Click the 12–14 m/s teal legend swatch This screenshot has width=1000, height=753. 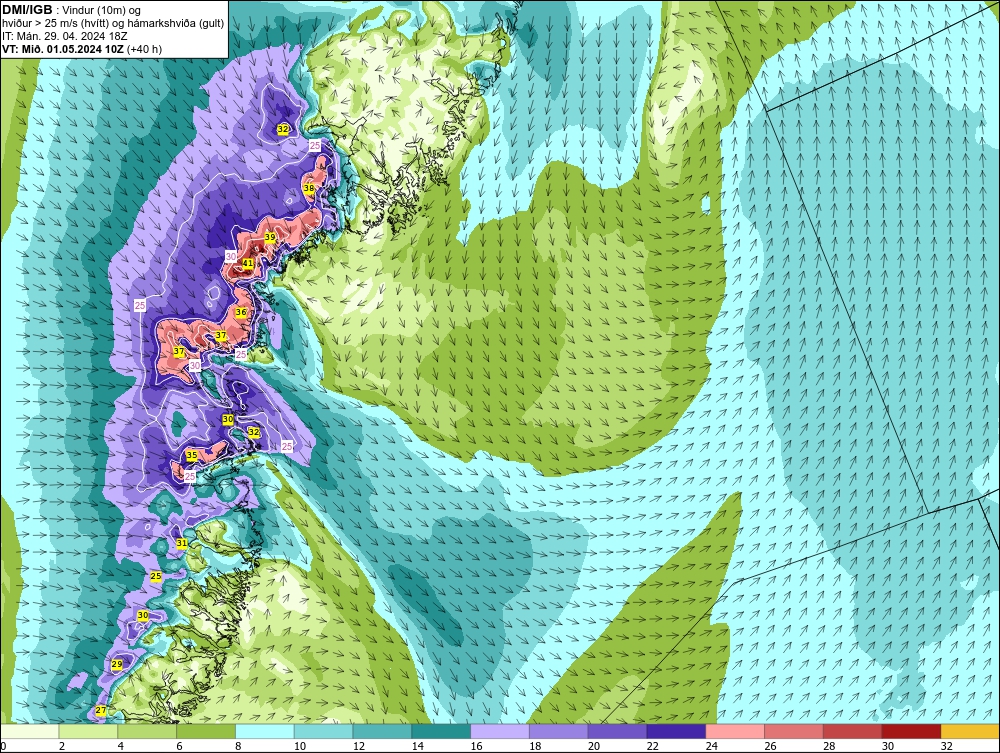point(382,731)
